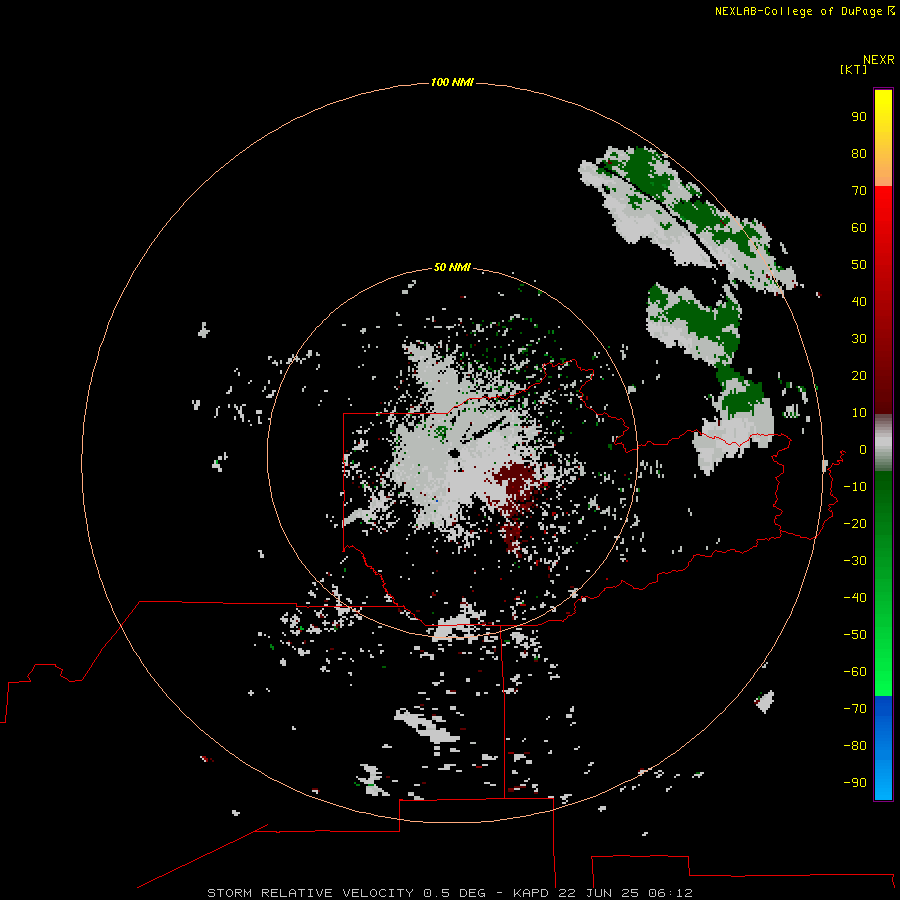Click the 70 knot scale label
900x900 pixels.
click(859, 191)
